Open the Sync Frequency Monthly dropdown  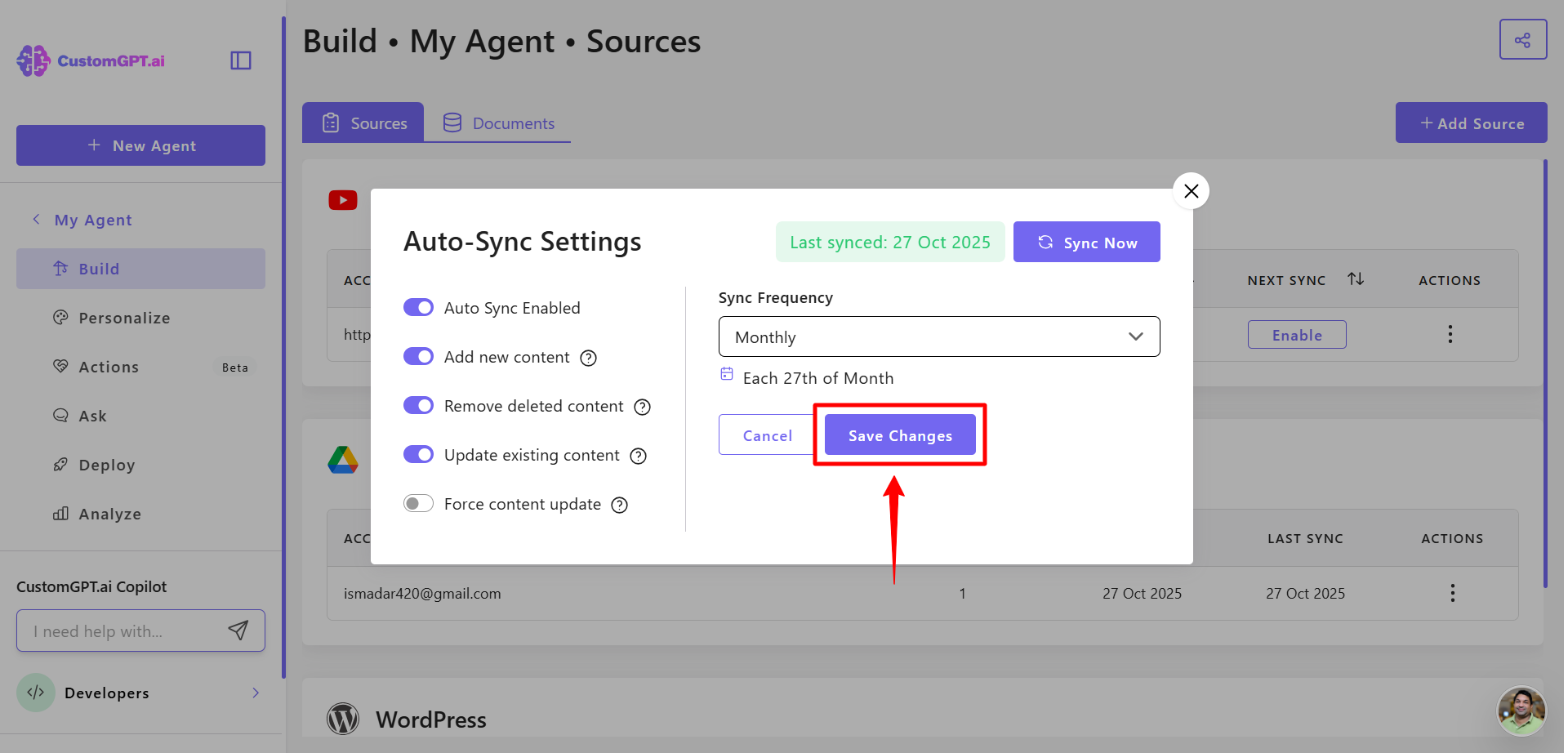coord(939,336)
